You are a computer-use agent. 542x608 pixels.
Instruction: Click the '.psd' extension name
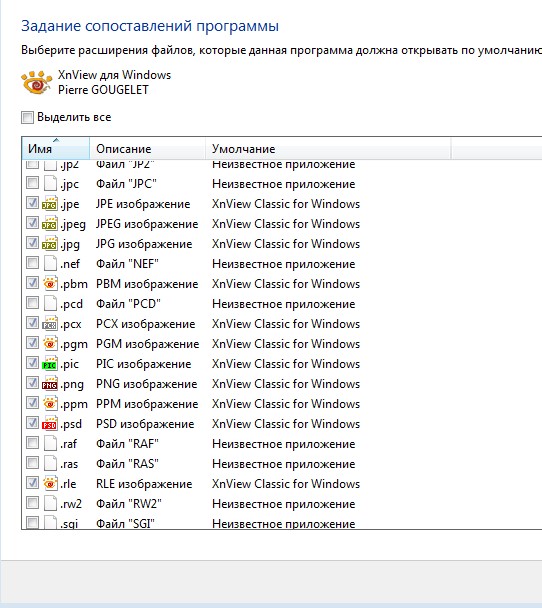pos(71,424)
